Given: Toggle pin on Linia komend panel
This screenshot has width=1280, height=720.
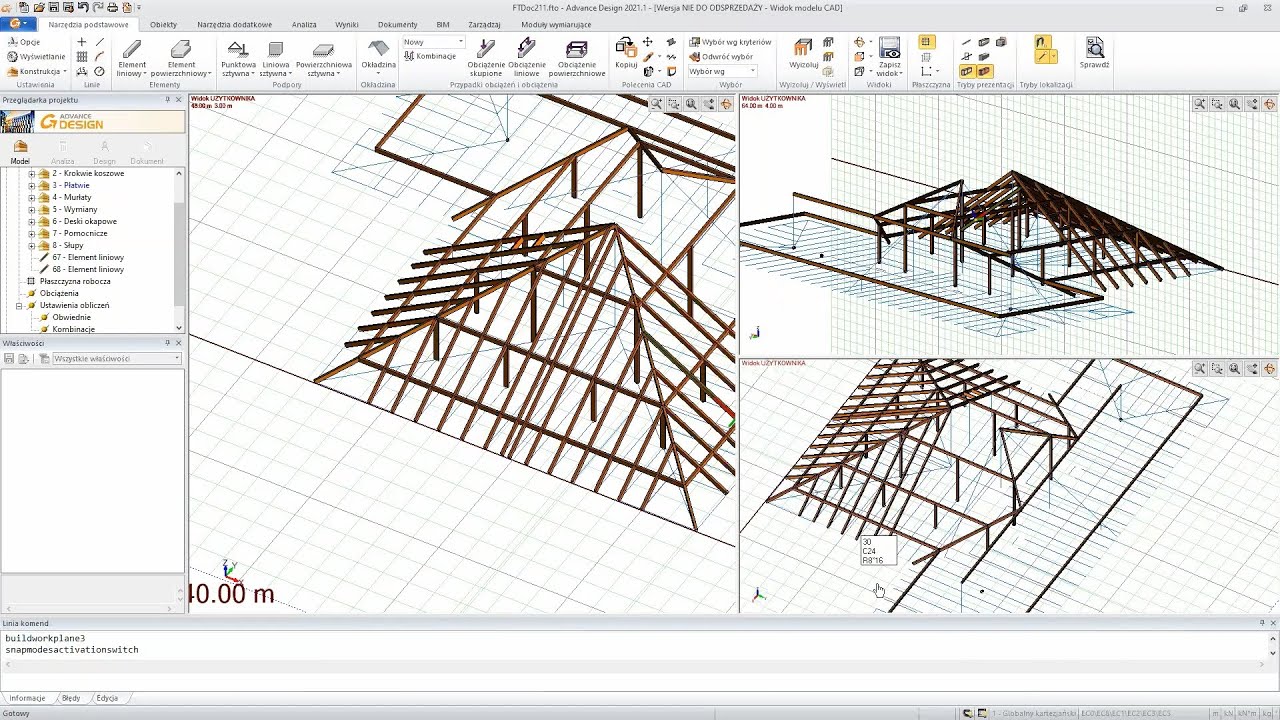Looking at the screenshot, I should point(1262,623).
